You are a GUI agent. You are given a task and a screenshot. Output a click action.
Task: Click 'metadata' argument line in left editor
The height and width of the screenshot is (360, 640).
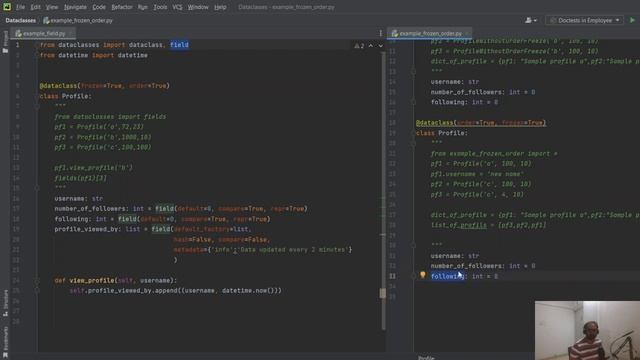[x=262, y=249]
